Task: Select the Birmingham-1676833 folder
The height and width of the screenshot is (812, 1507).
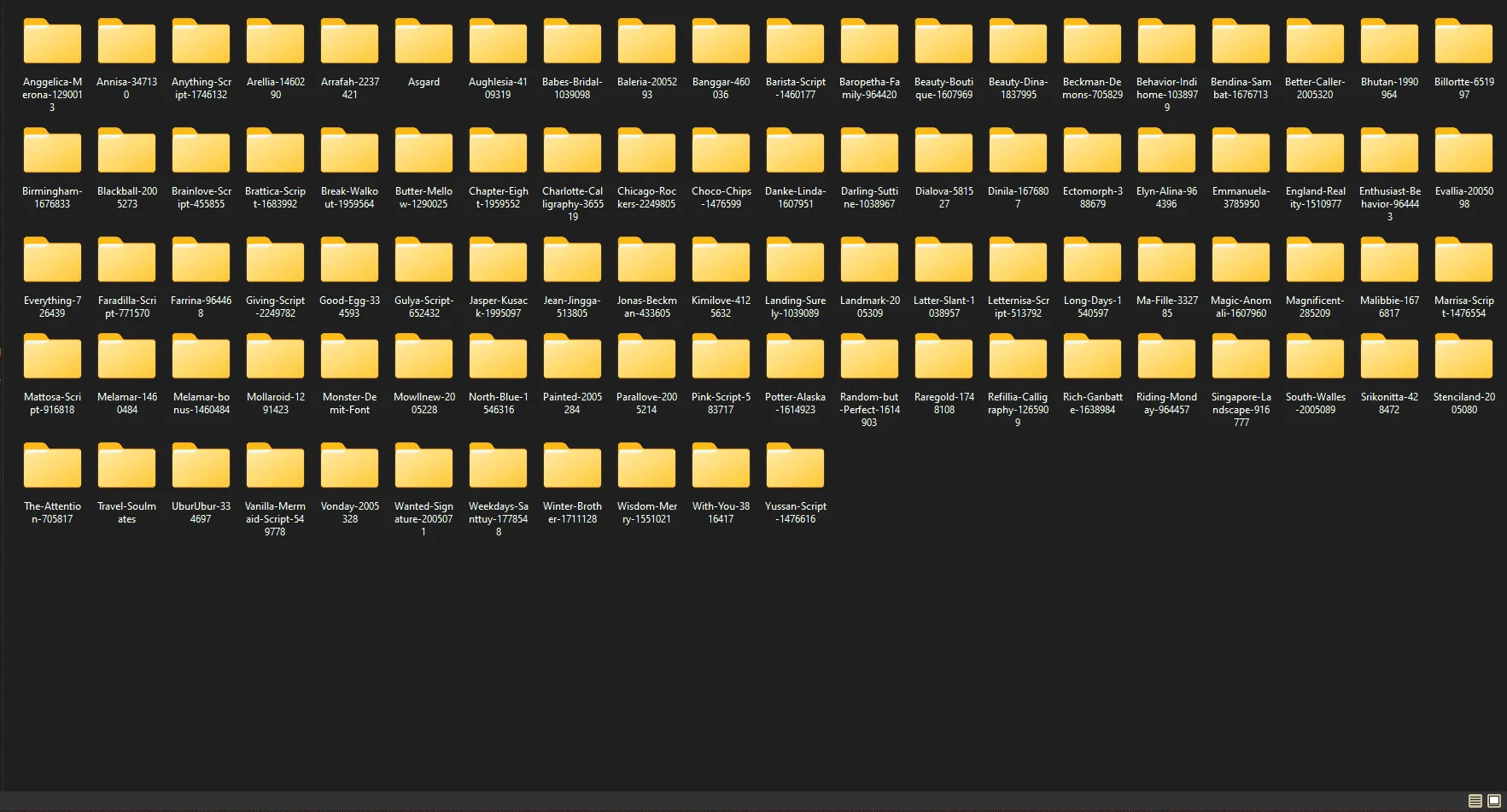Action: pyautogui.click(x=52, y=168)
